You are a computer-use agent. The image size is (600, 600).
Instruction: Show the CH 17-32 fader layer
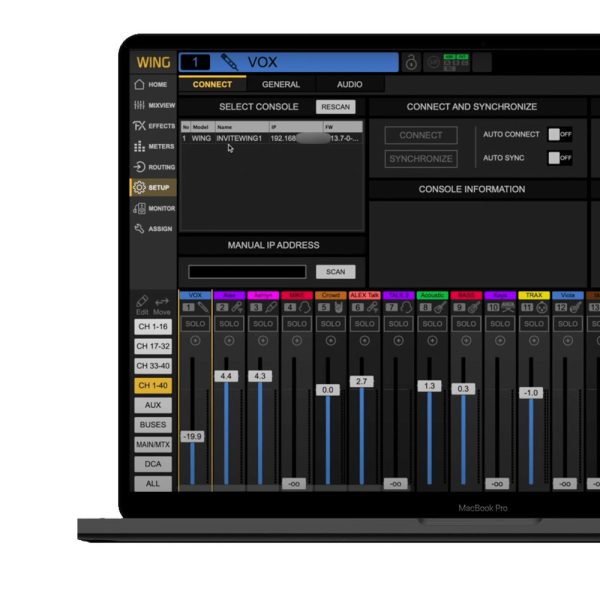point(153,346)
